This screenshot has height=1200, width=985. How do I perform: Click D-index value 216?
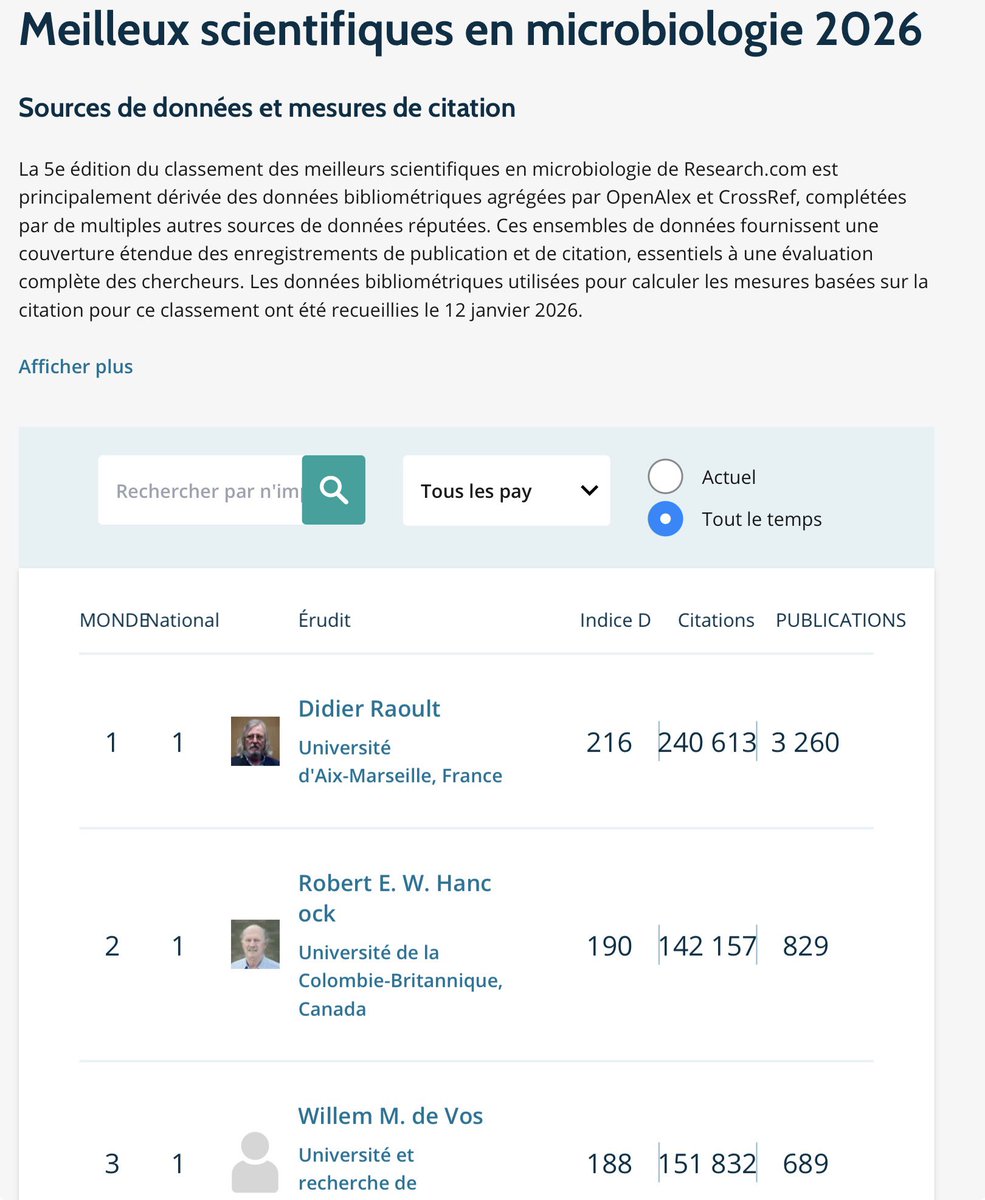click(x=609, y=742)
